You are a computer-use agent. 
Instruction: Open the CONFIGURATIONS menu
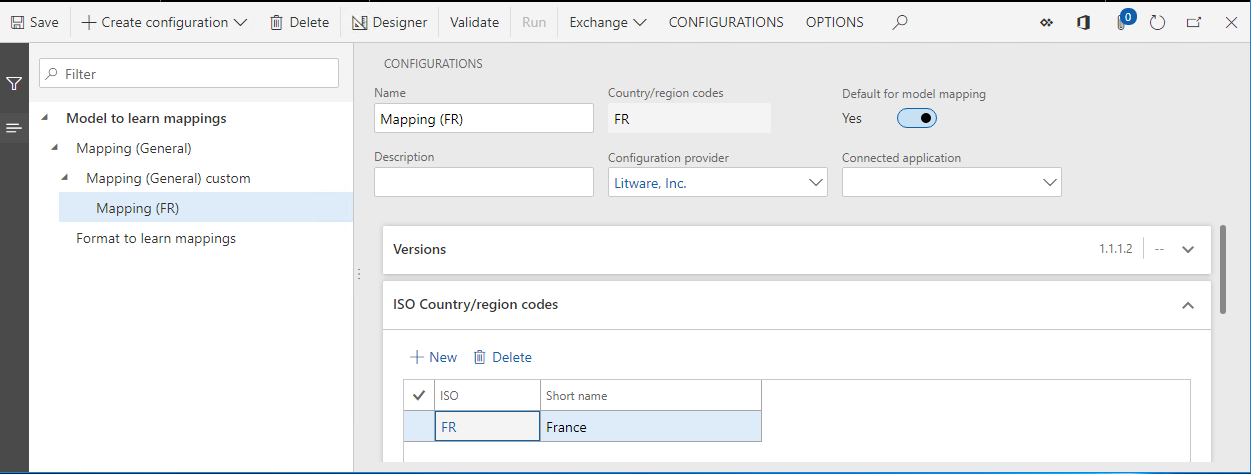[726, 22]
